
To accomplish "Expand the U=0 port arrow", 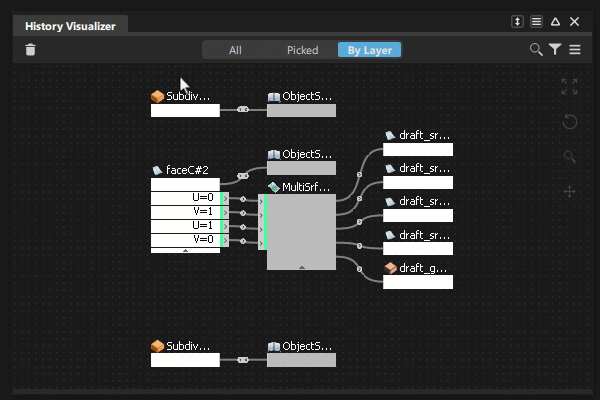I will (225, 198).
